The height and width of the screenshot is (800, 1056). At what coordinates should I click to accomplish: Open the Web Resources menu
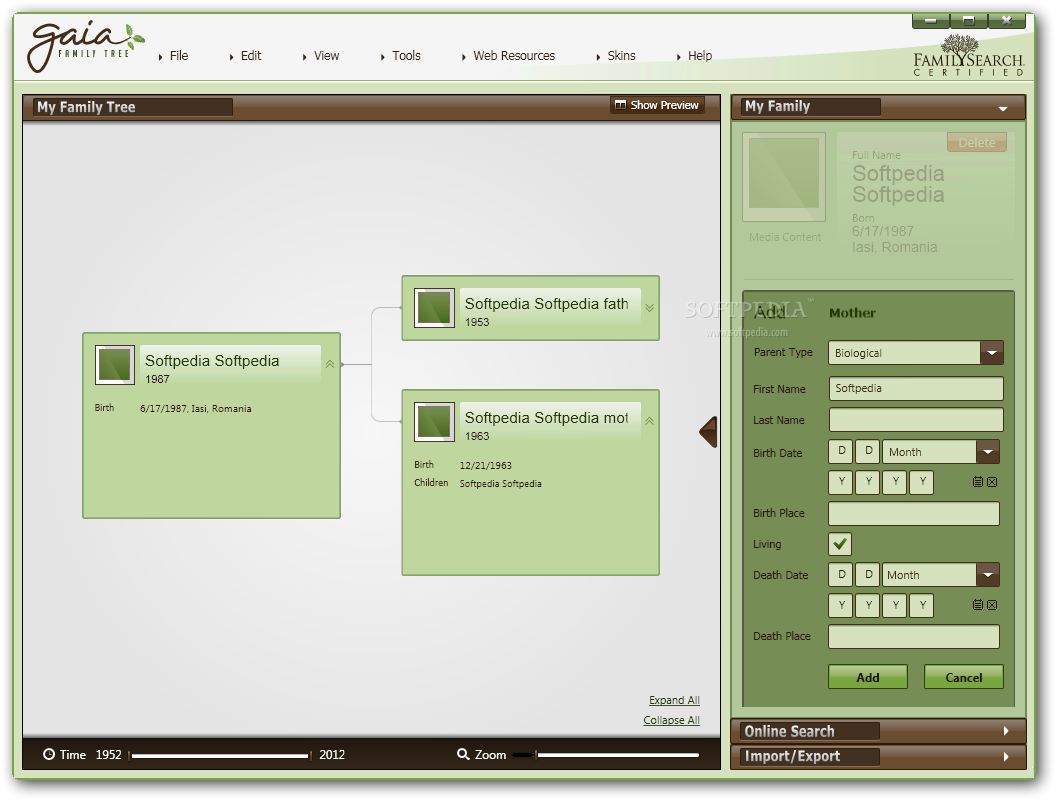(513, 56)
